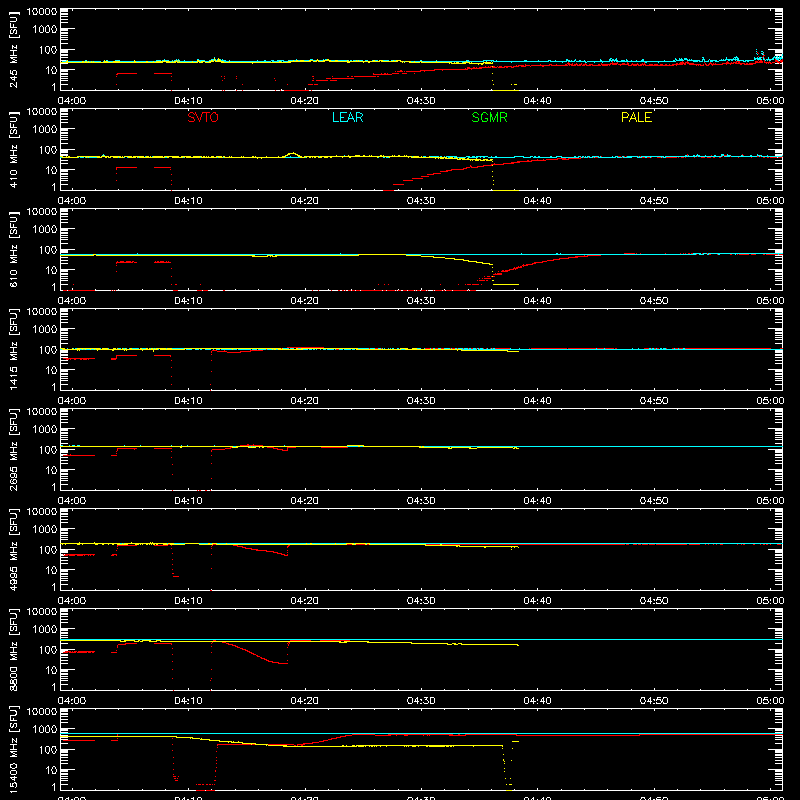Click 04:50 tick label below 610 MHz panel
The width and height of the screenshot is (800, 800).
tap(654, 301)
